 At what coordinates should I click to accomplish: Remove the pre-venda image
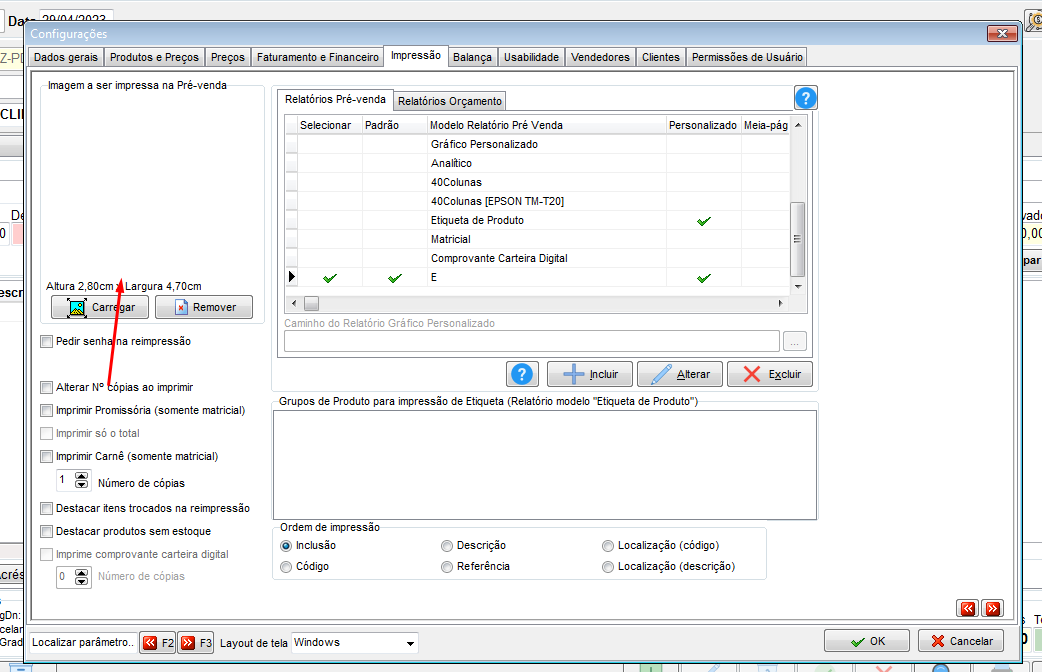pyautogui.click(x=204, y=307)
